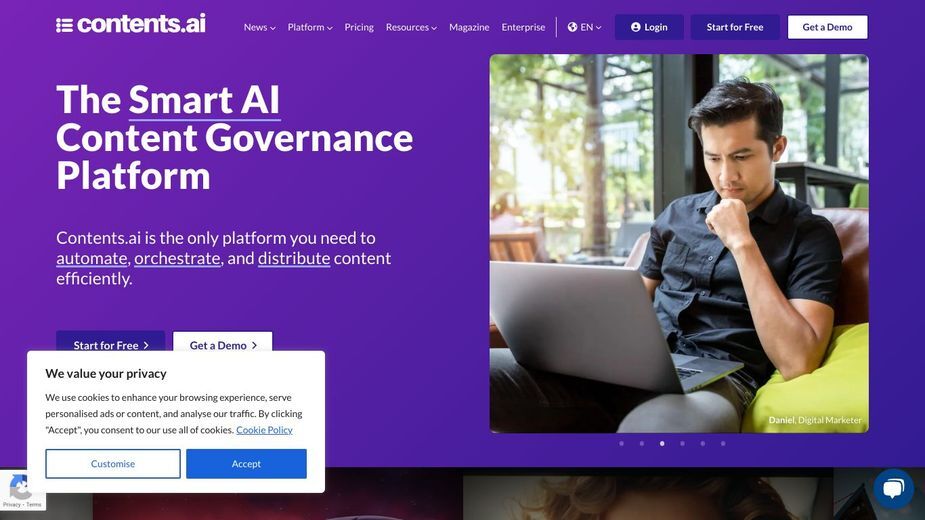Click arrow on hero Get a Demo button
The image size is (925, 520).
click(x=254, y=345)
